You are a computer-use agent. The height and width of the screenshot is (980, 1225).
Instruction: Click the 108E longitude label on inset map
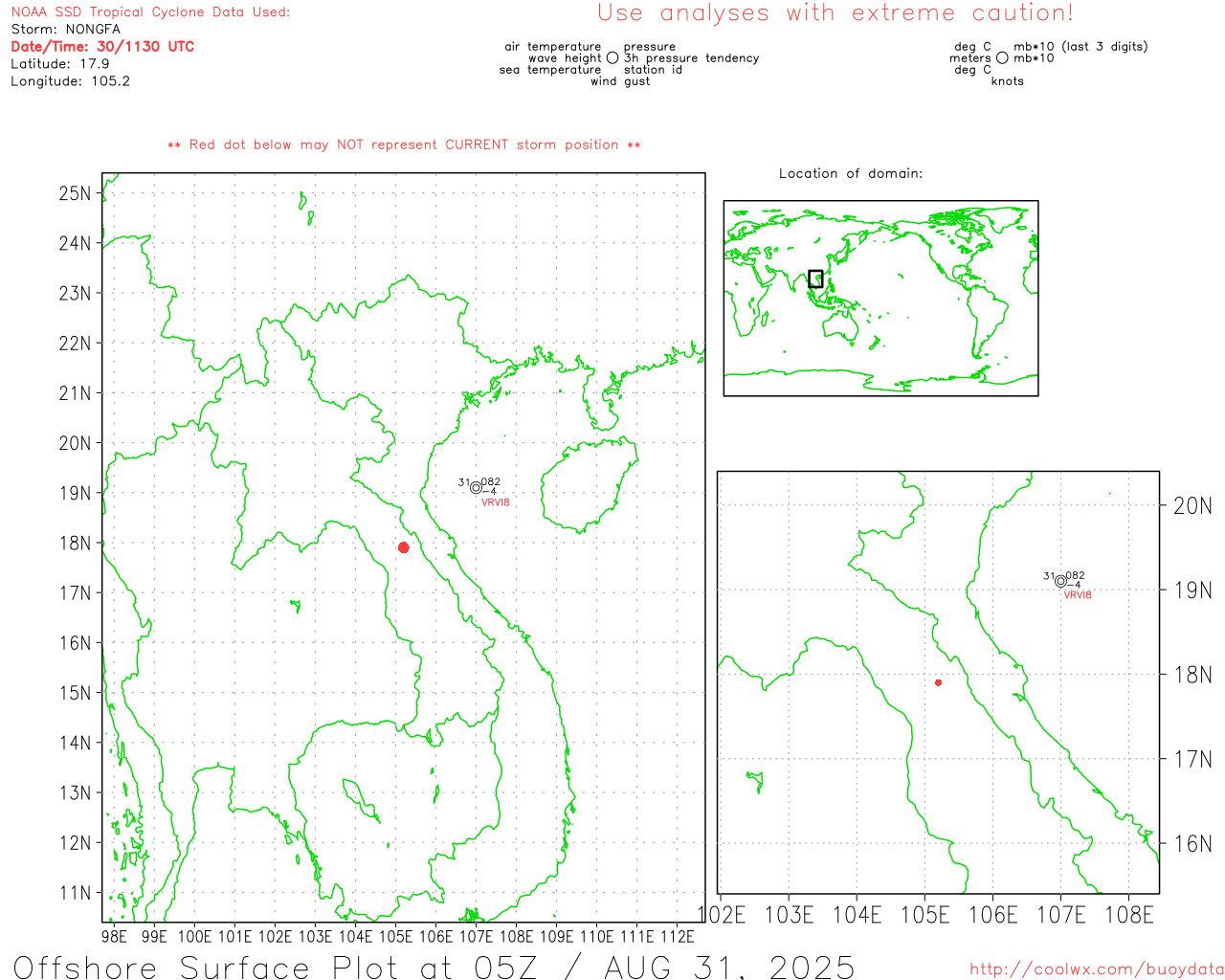coord(1129,915)
